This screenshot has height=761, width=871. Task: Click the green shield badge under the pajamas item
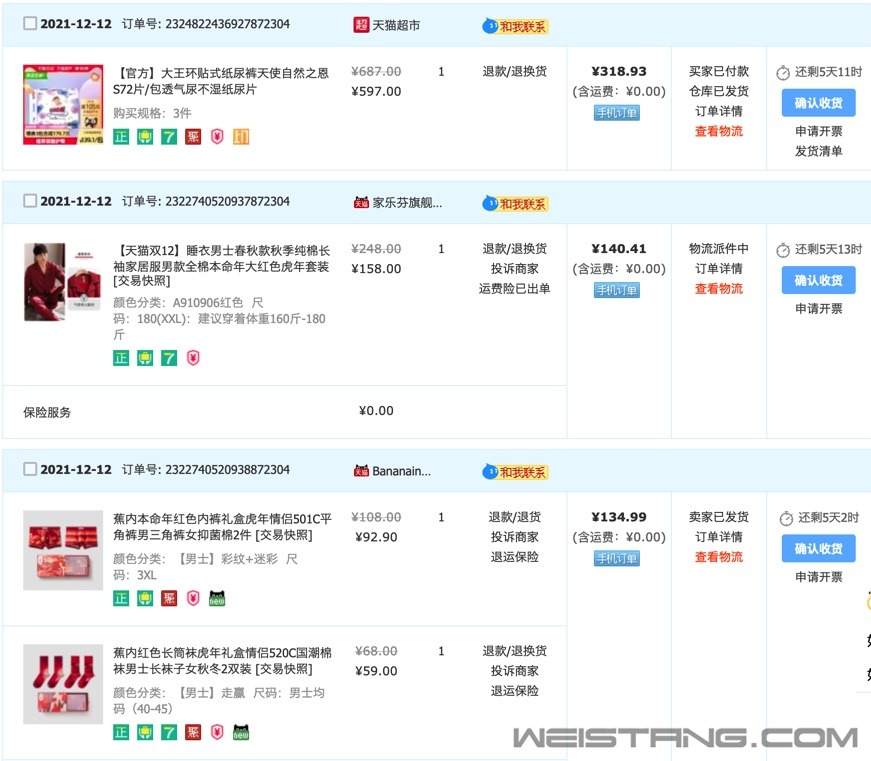[x=145, y=358]
